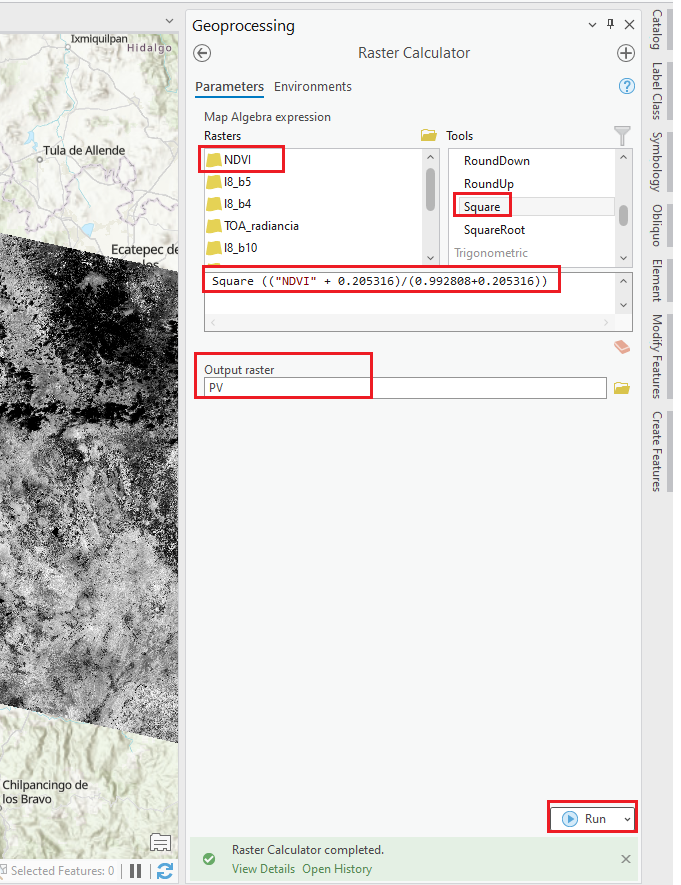Open History from completion message
This screenshot has height=885, width=681.
(x=336, y=869)
